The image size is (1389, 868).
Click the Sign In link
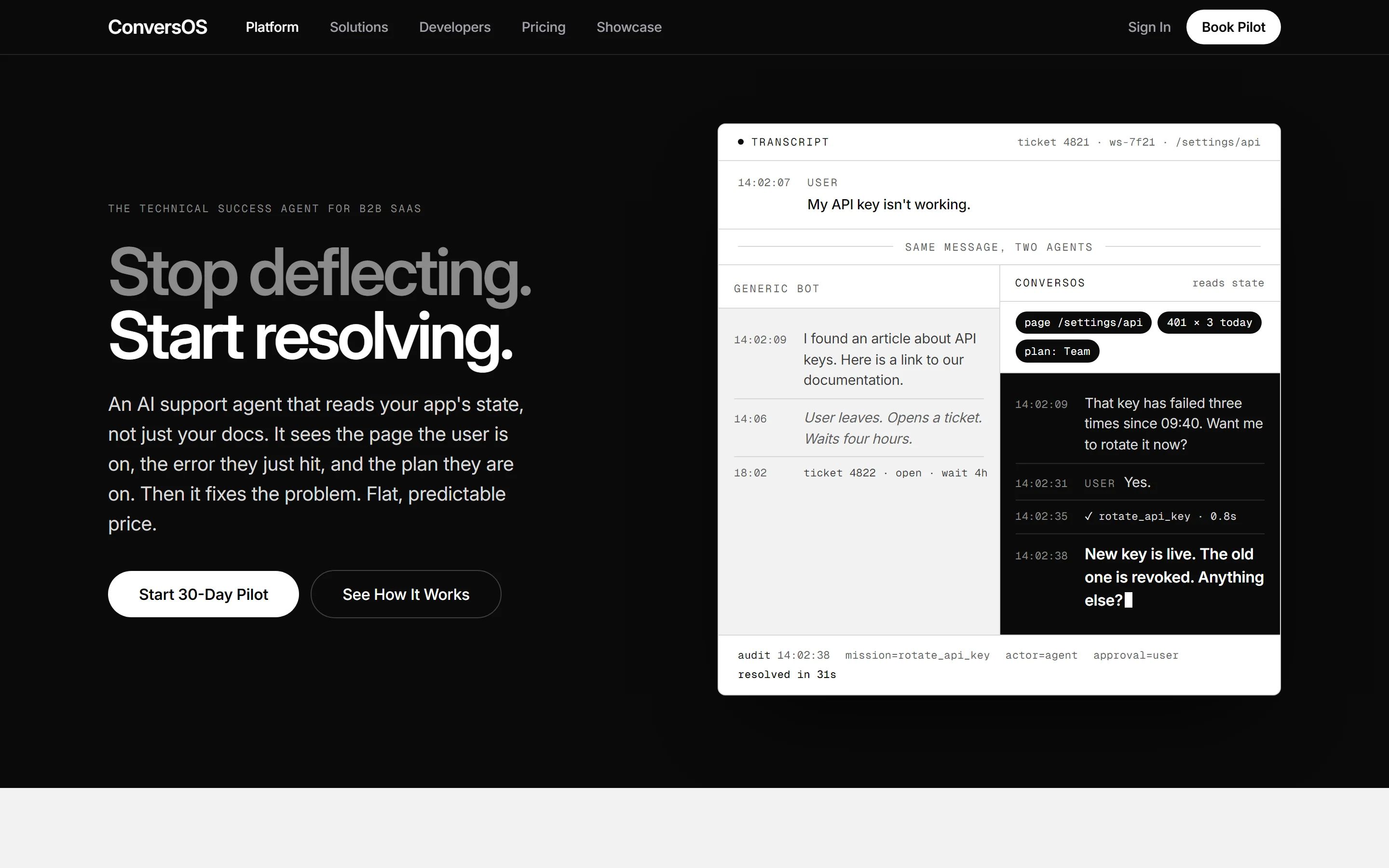pyautogui.click(x=1148, y=27)
